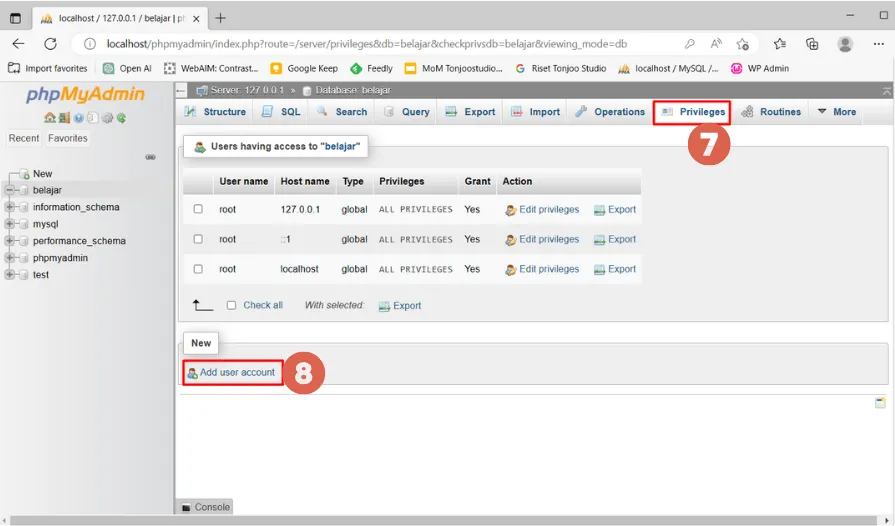Click the browser back arrow
The image size is (895, 526).
(x=18, y=44)
